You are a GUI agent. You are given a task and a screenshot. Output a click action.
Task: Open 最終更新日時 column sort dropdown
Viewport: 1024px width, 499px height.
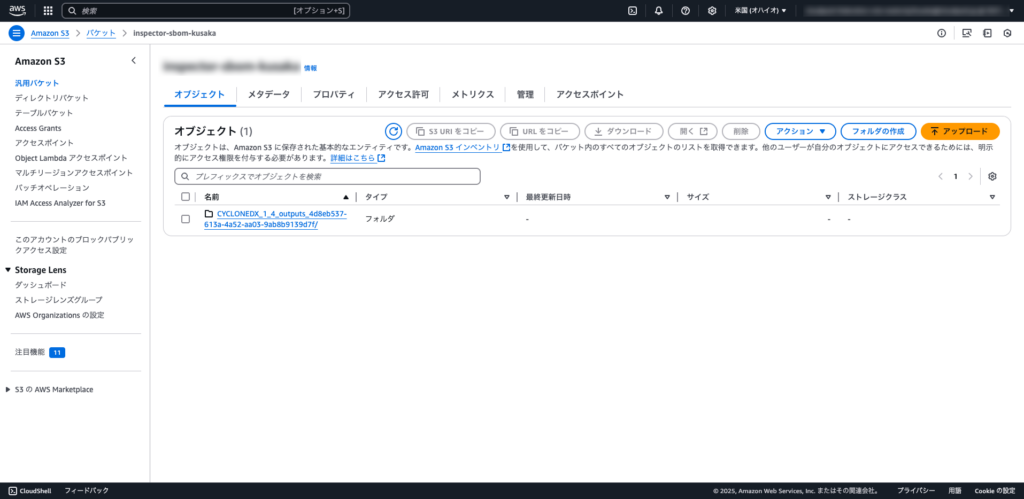(667, 197)
